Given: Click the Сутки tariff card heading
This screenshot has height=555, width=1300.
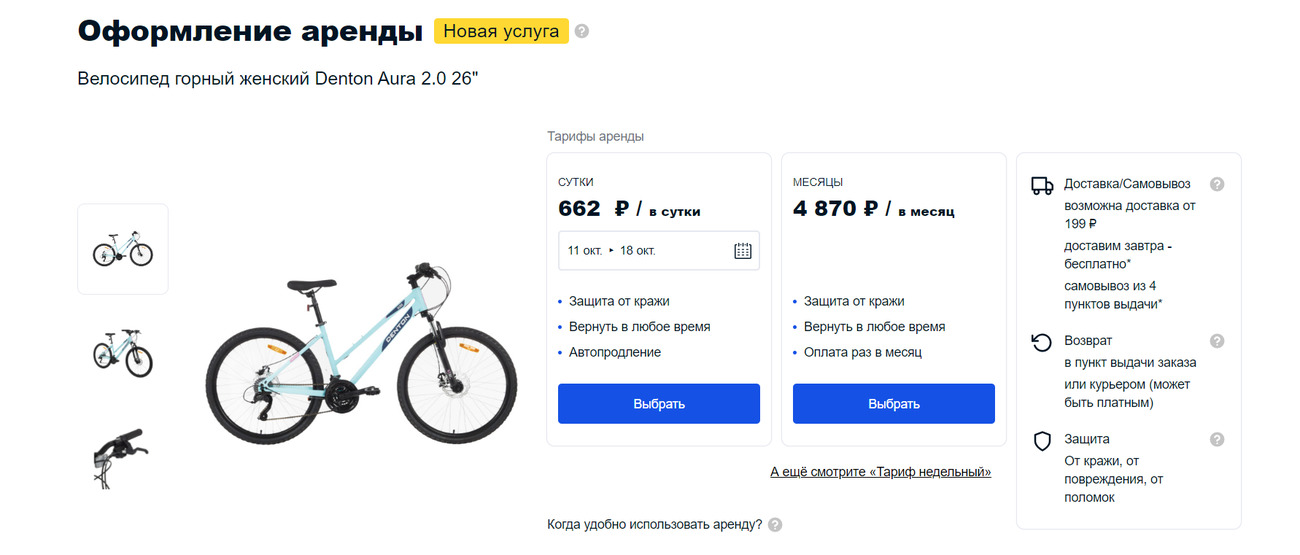Looking at the screenshot, I should click(576, 182).
